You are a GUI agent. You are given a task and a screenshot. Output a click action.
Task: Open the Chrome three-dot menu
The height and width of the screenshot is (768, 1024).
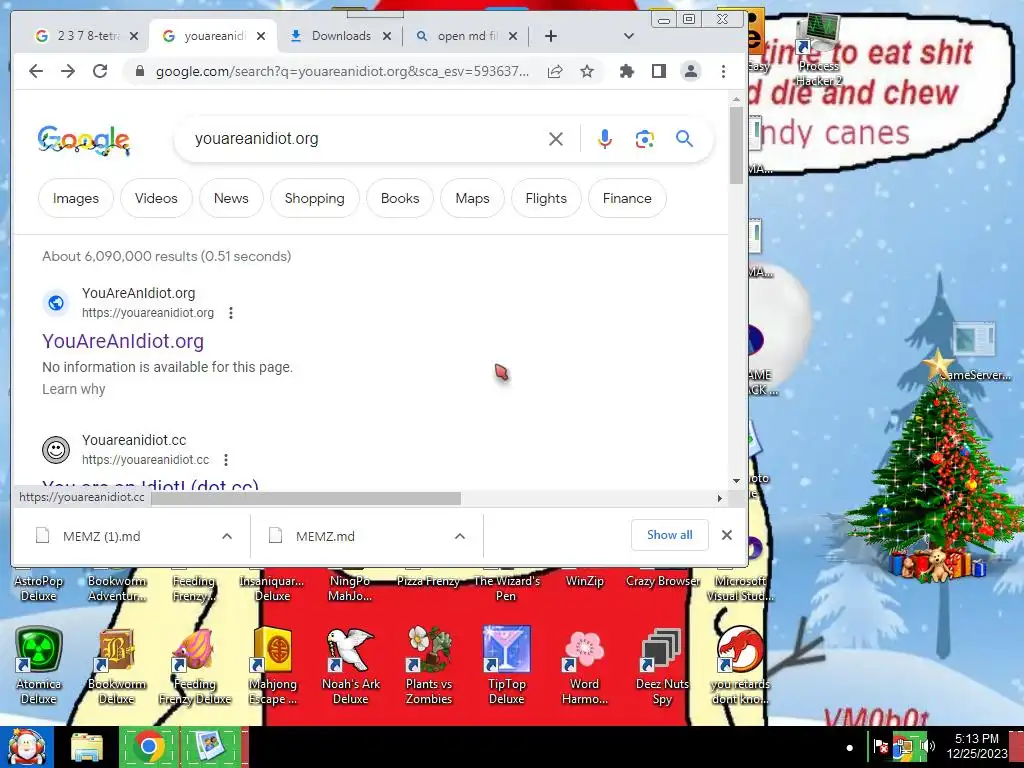(723, 71)
